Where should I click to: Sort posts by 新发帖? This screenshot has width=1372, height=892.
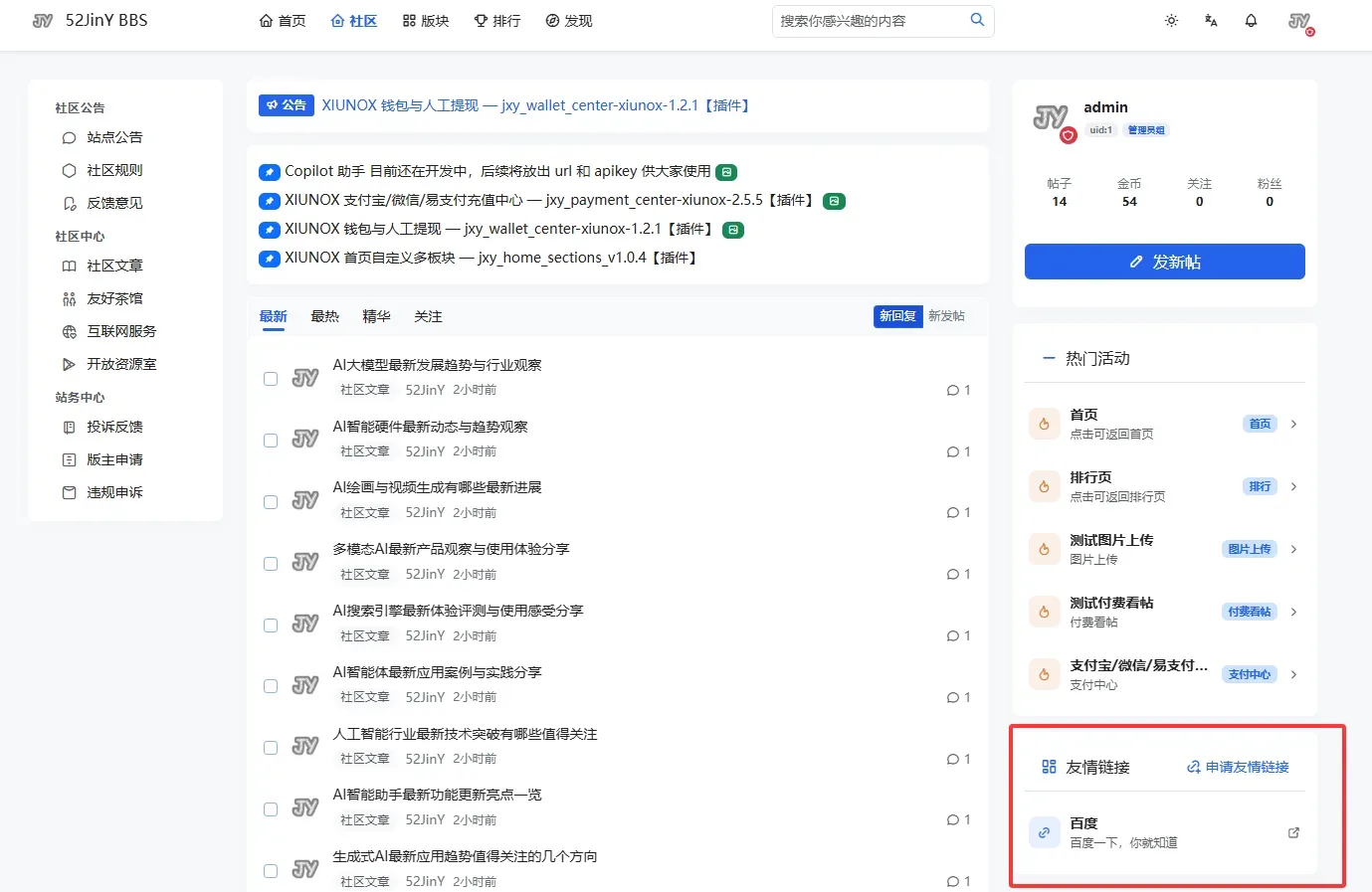(946, 316)
